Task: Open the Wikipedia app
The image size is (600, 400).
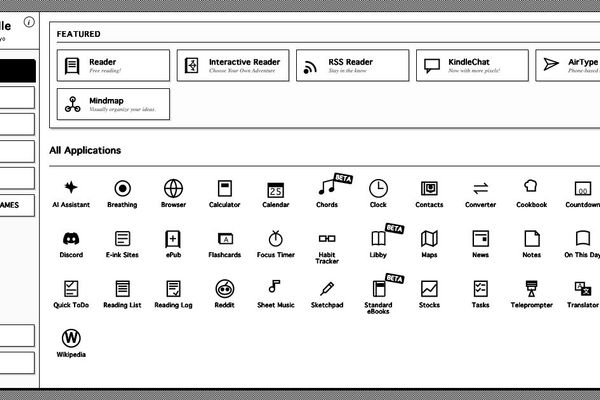Action: click(x=71, y=344)
